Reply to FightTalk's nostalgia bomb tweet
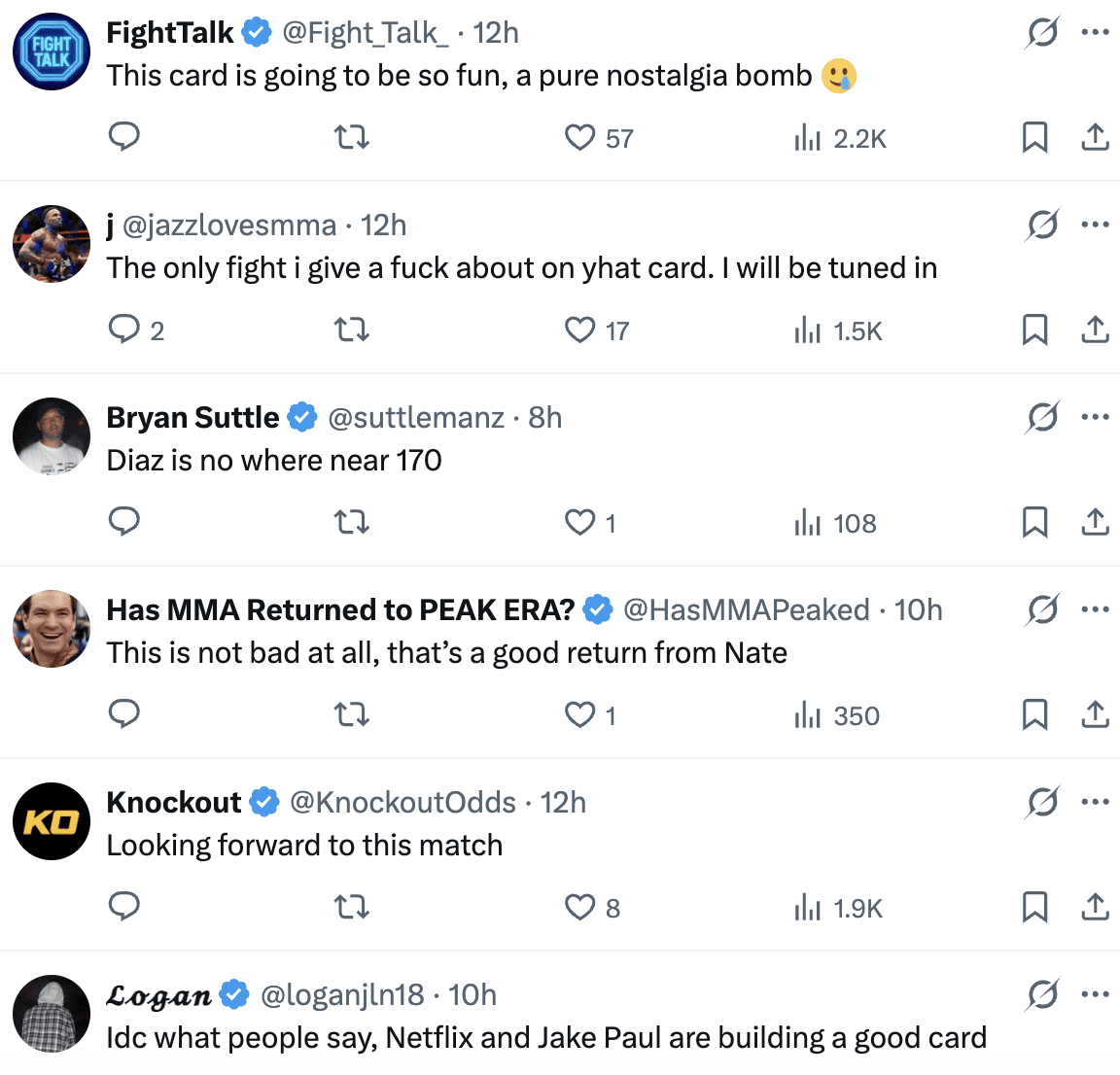This screenshot has width=1120, height=1075. point(123,138)
